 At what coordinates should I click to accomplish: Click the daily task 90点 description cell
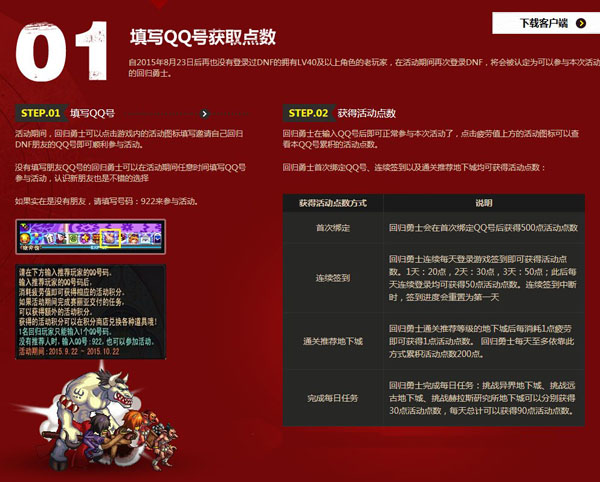[483, 398]
